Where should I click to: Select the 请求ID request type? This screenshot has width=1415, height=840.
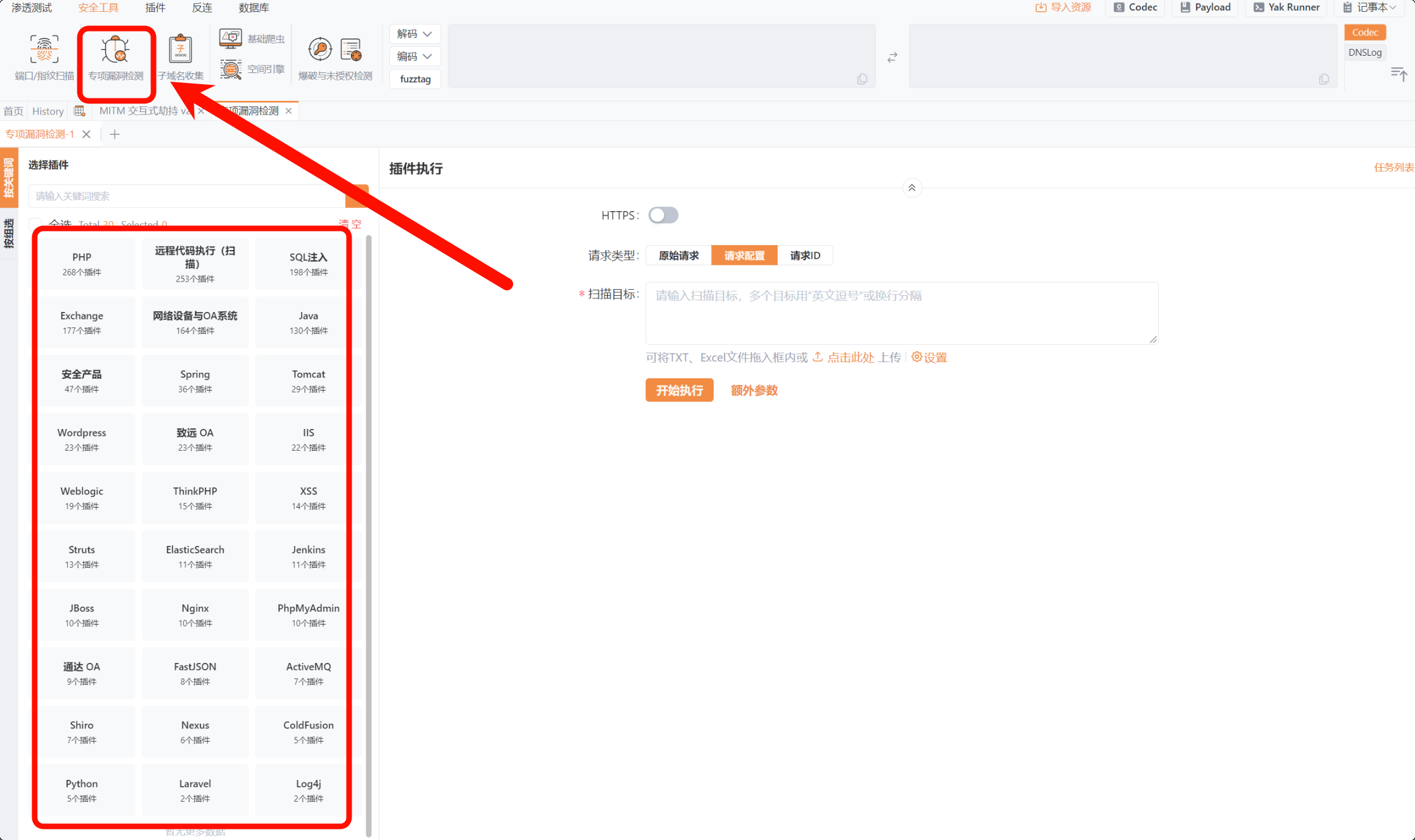point(805,256)
